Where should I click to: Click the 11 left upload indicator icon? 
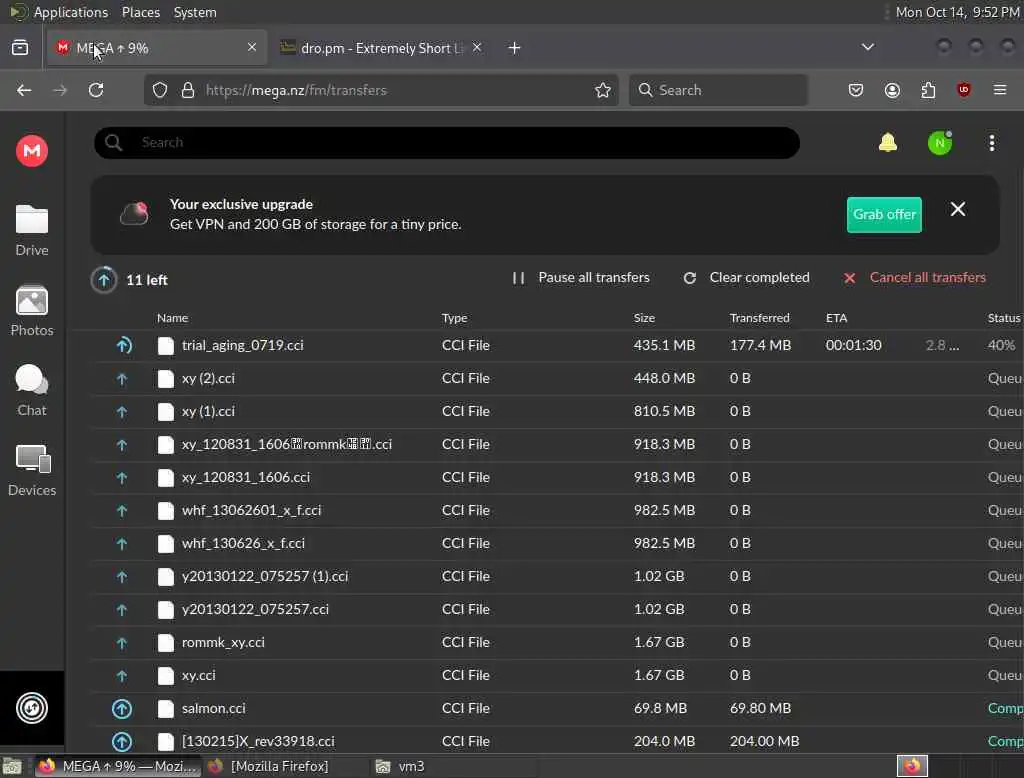(x=104, y=280)
